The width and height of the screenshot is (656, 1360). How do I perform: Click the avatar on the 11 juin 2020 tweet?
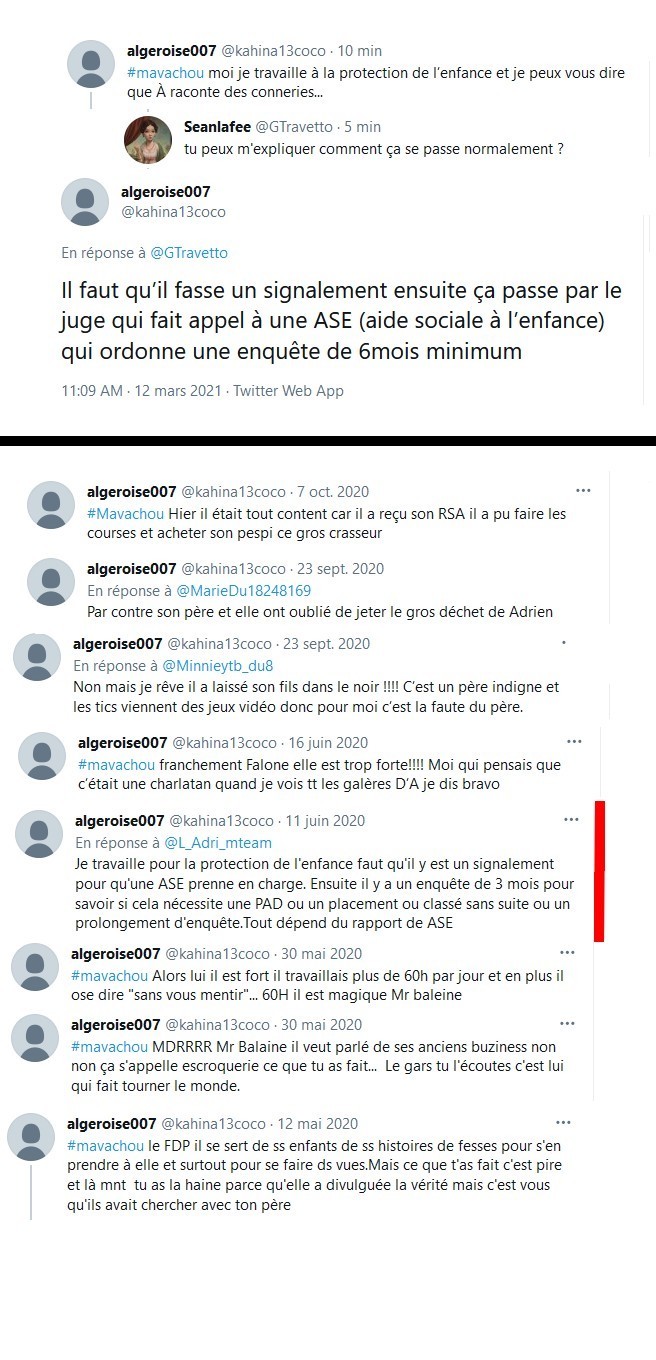coord(40,835)
